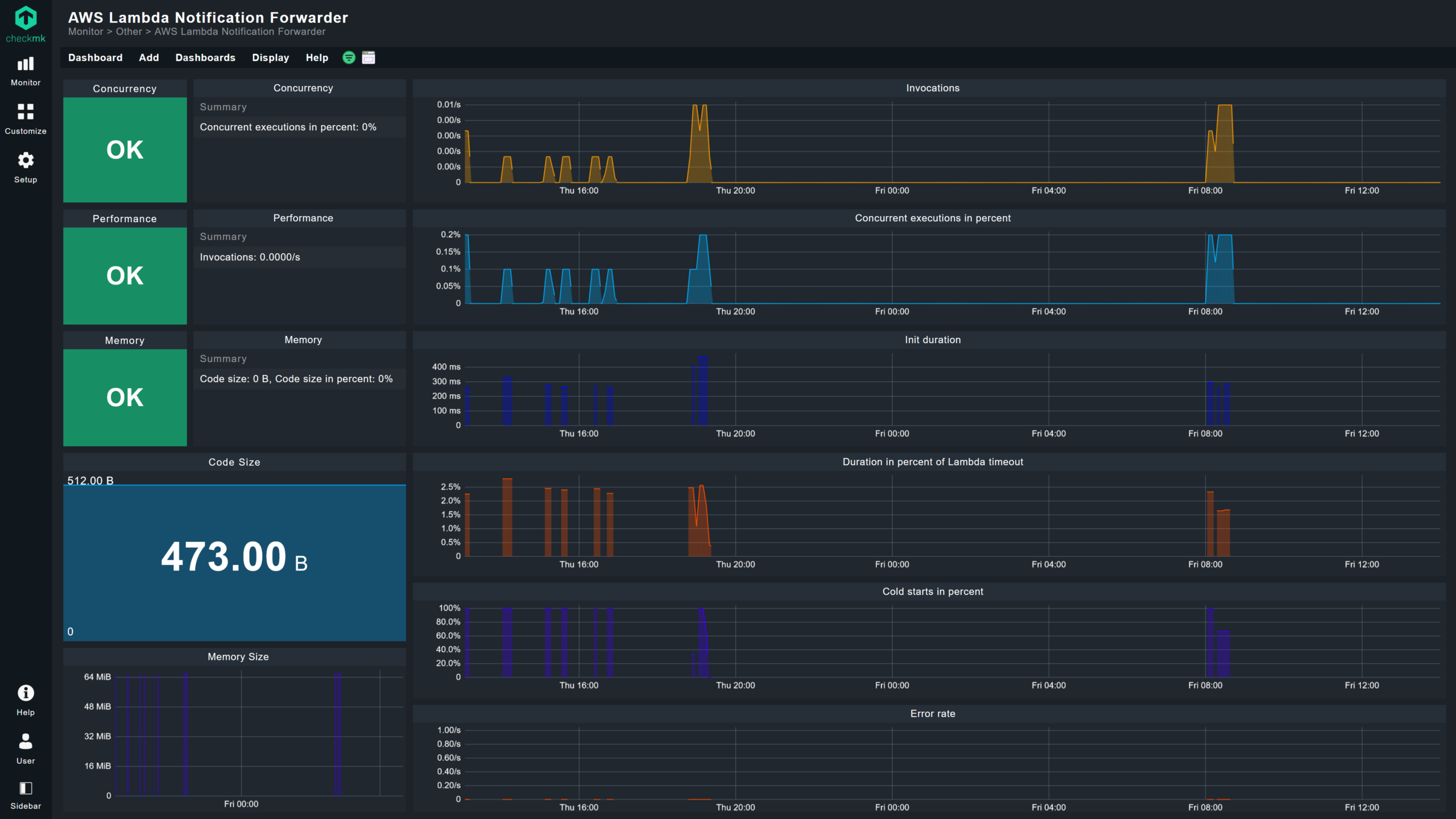This screenshot has height=819, width=1456.
Task: Click the Memory Size graph title
Action: [x=238, y=657]
